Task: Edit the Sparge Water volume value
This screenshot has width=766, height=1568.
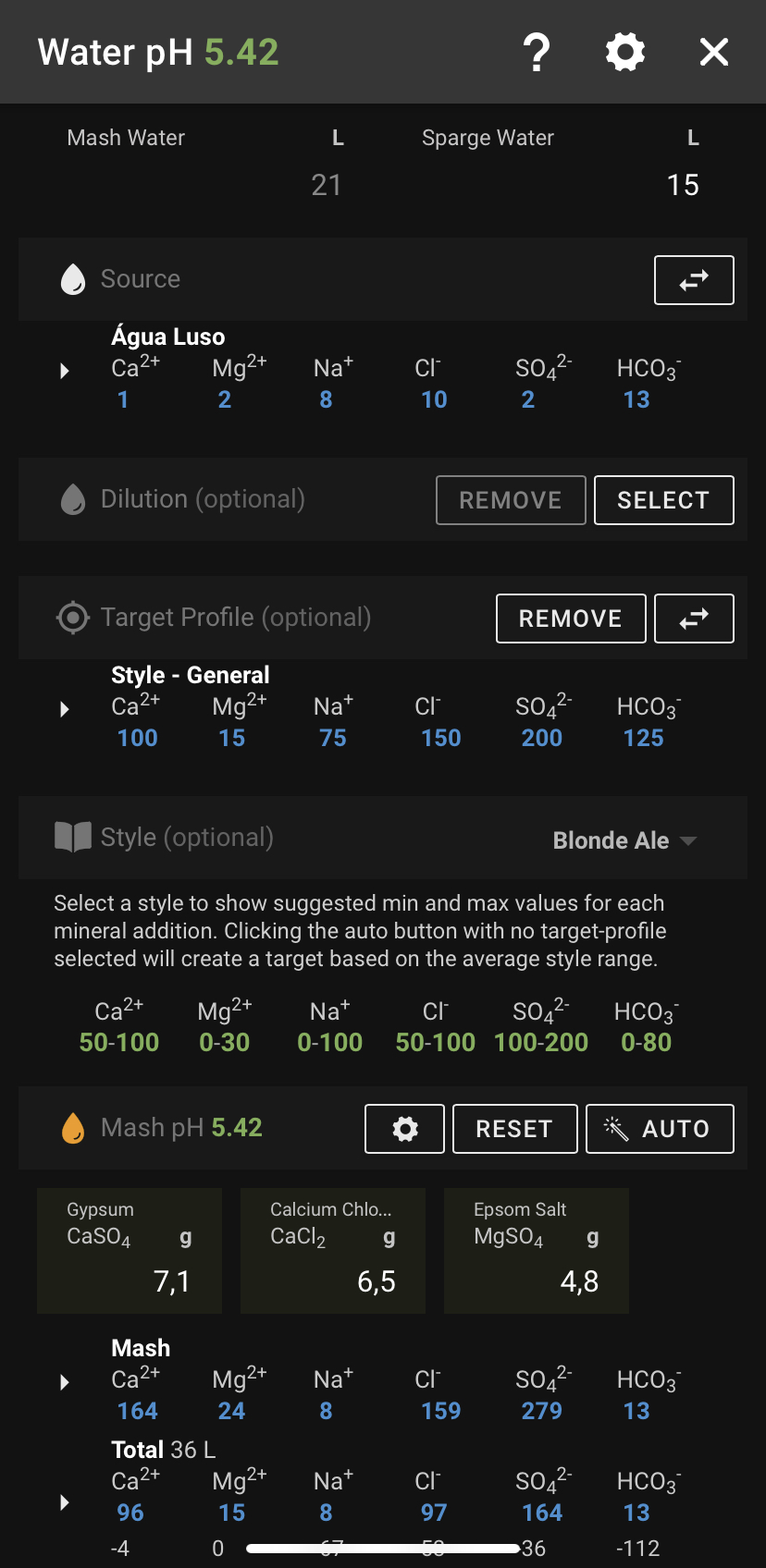Action: point(683,185)
